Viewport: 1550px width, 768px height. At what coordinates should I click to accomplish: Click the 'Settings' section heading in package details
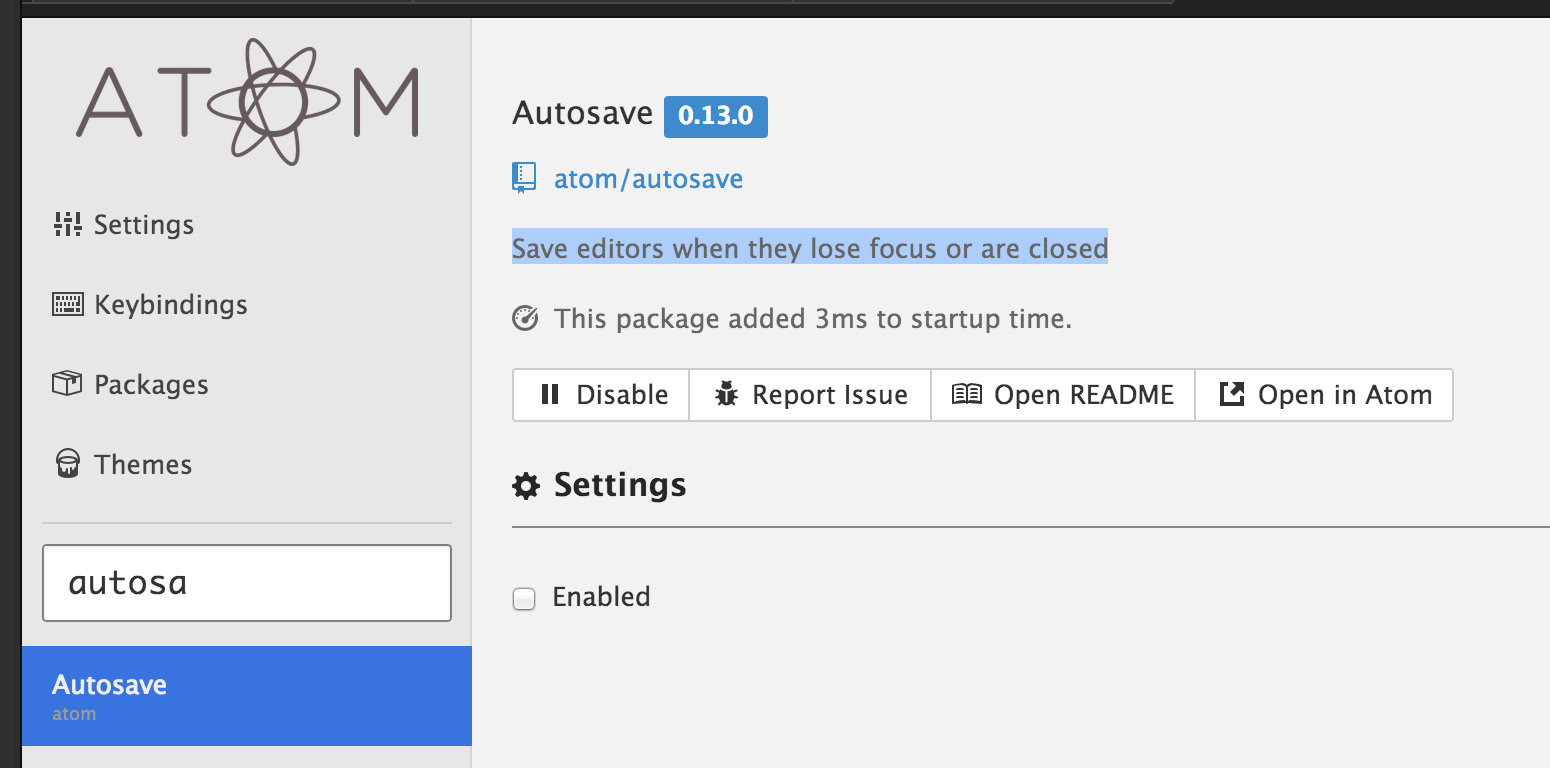point(620,485)
